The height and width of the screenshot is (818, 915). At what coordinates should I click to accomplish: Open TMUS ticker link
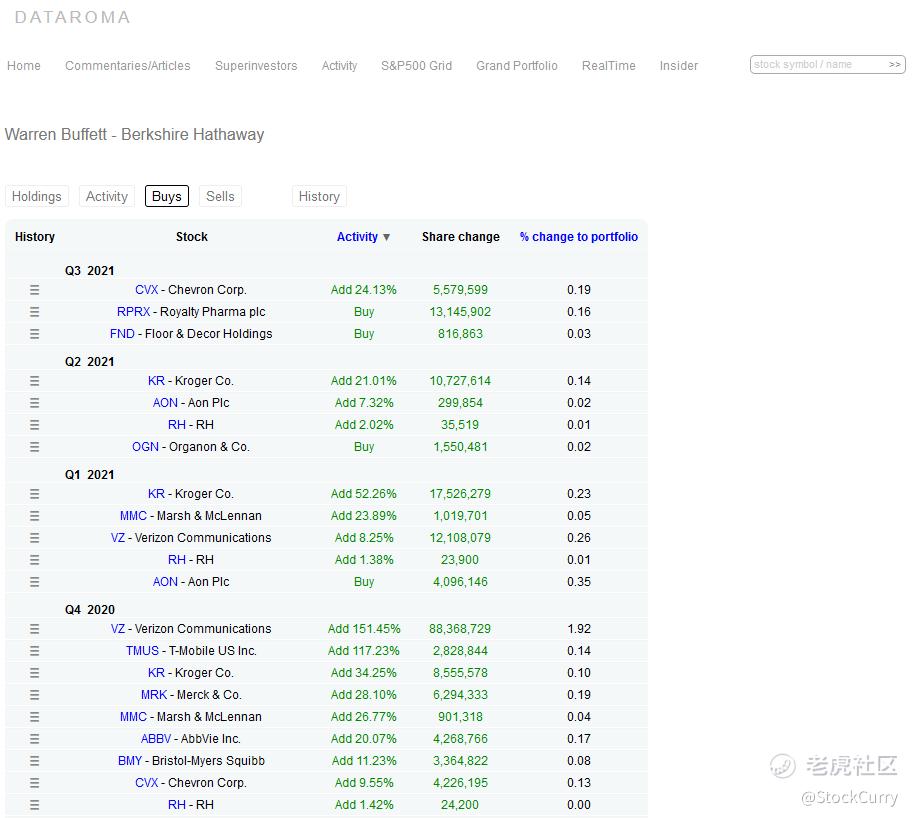pyautogui.click(x=142, y=651)
